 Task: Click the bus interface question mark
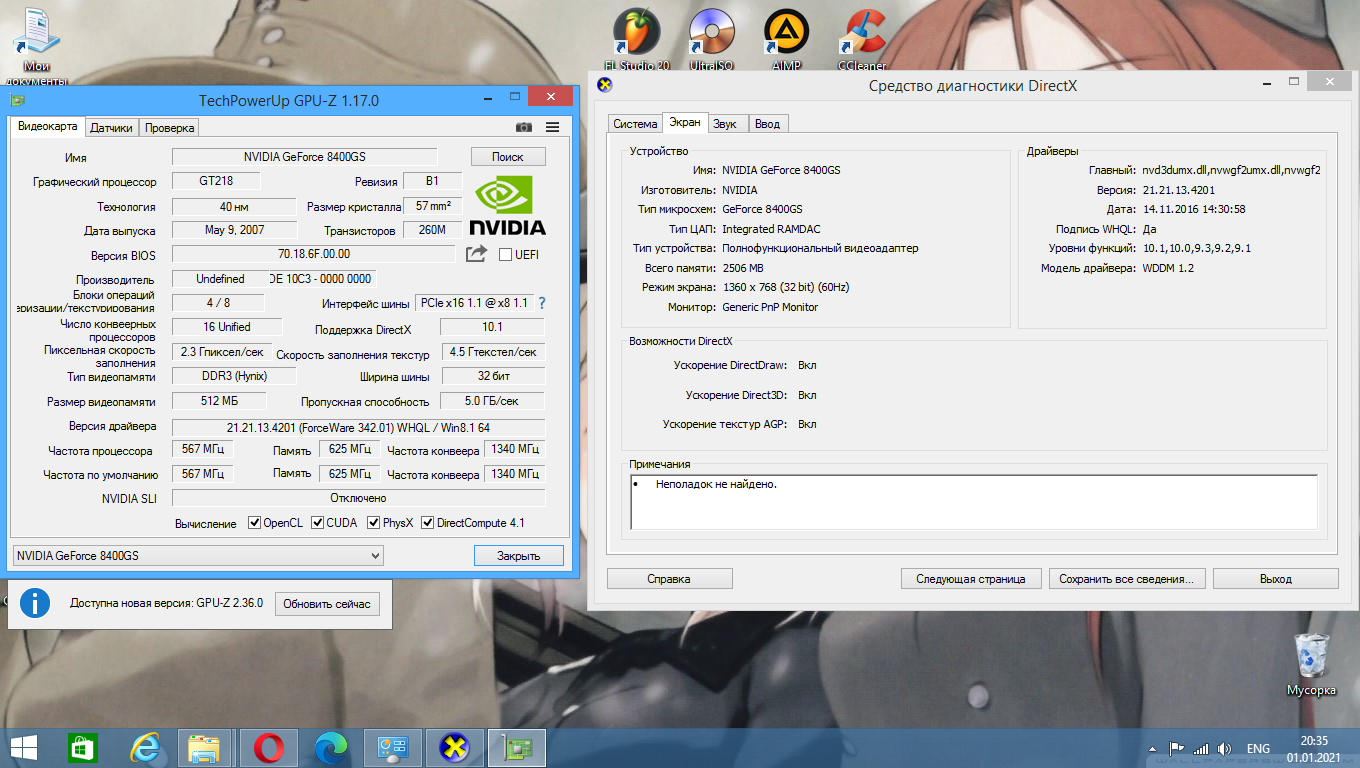point(542,303)
